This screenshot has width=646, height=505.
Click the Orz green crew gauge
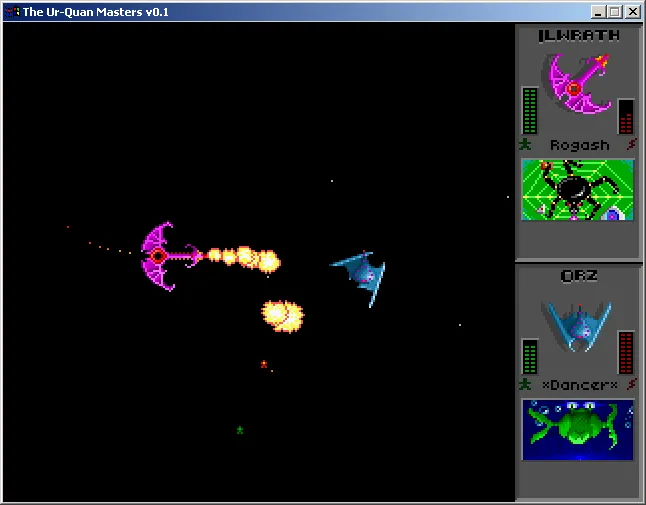(x=530, y=357)
